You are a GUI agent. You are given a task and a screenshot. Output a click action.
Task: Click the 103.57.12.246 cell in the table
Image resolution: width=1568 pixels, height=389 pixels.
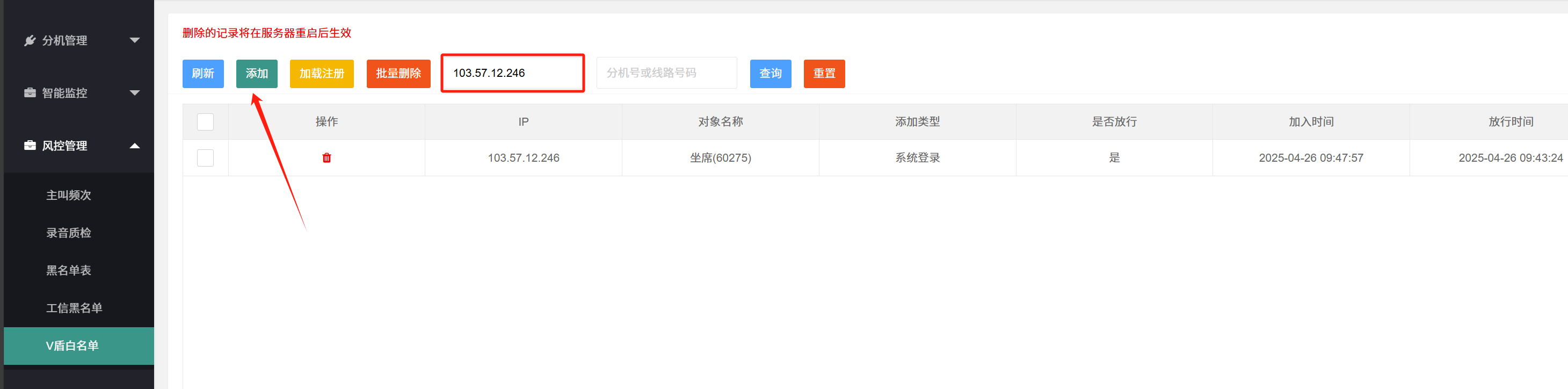523,157
